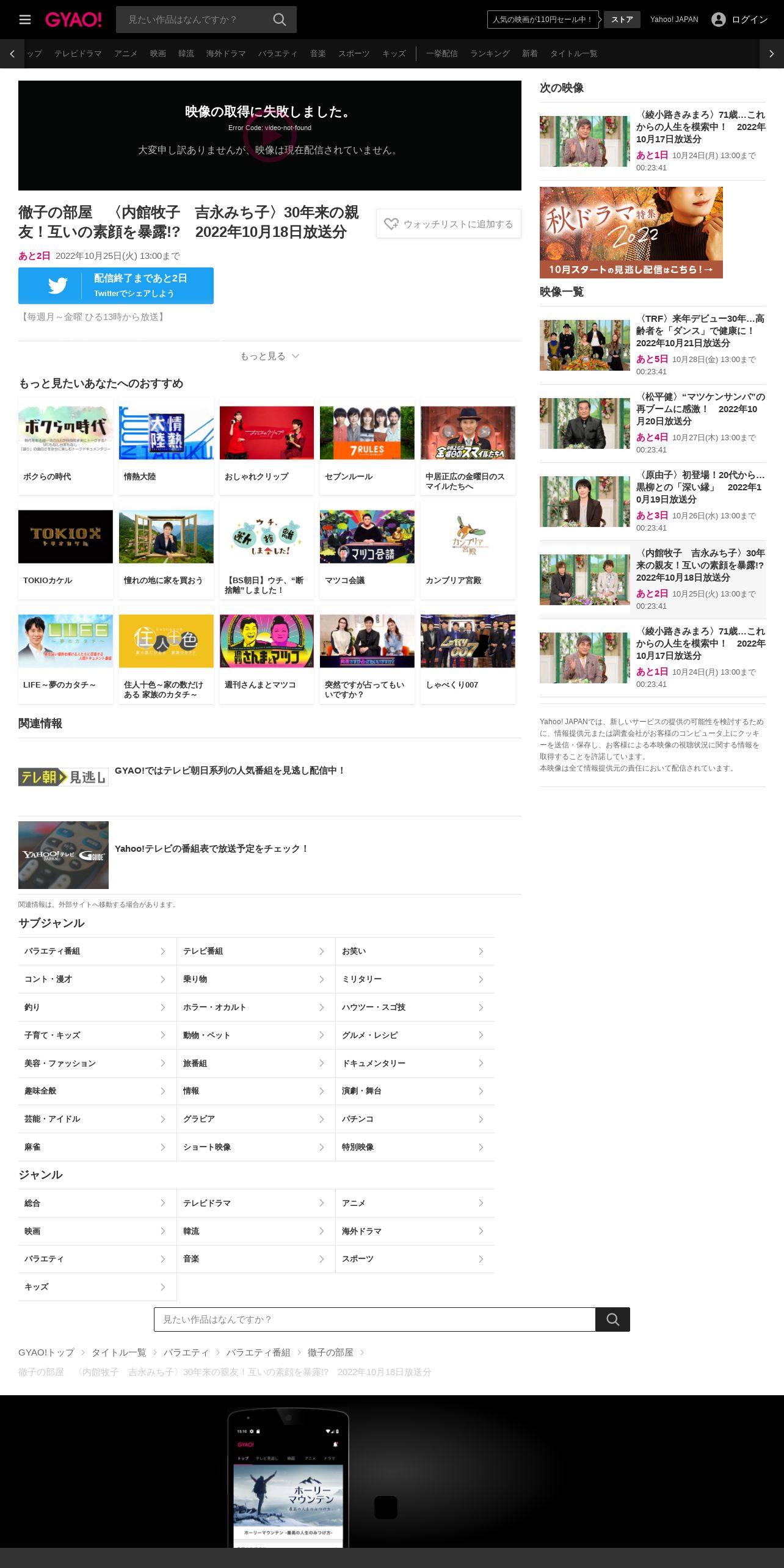
Task: Click the Twitter bird share icon
Action: point(58,286)
